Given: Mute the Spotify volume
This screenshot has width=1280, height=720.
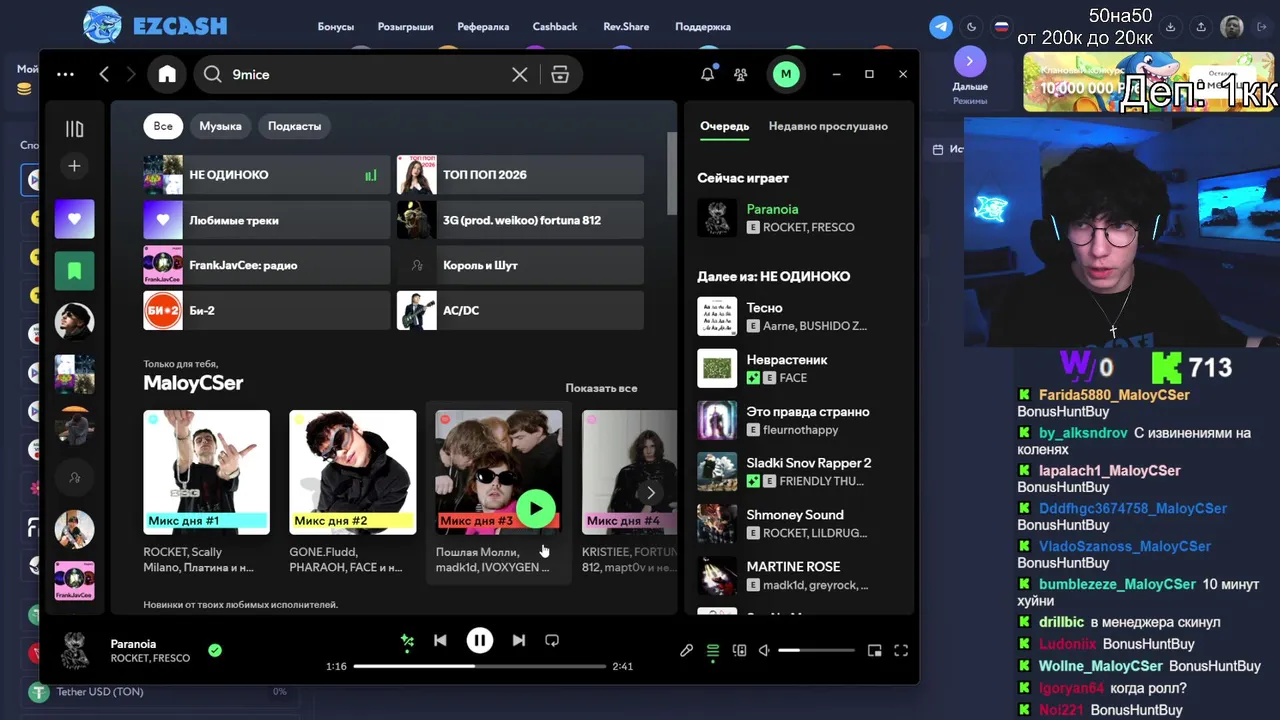Looking at the screenshot, I should pos(764,650).
